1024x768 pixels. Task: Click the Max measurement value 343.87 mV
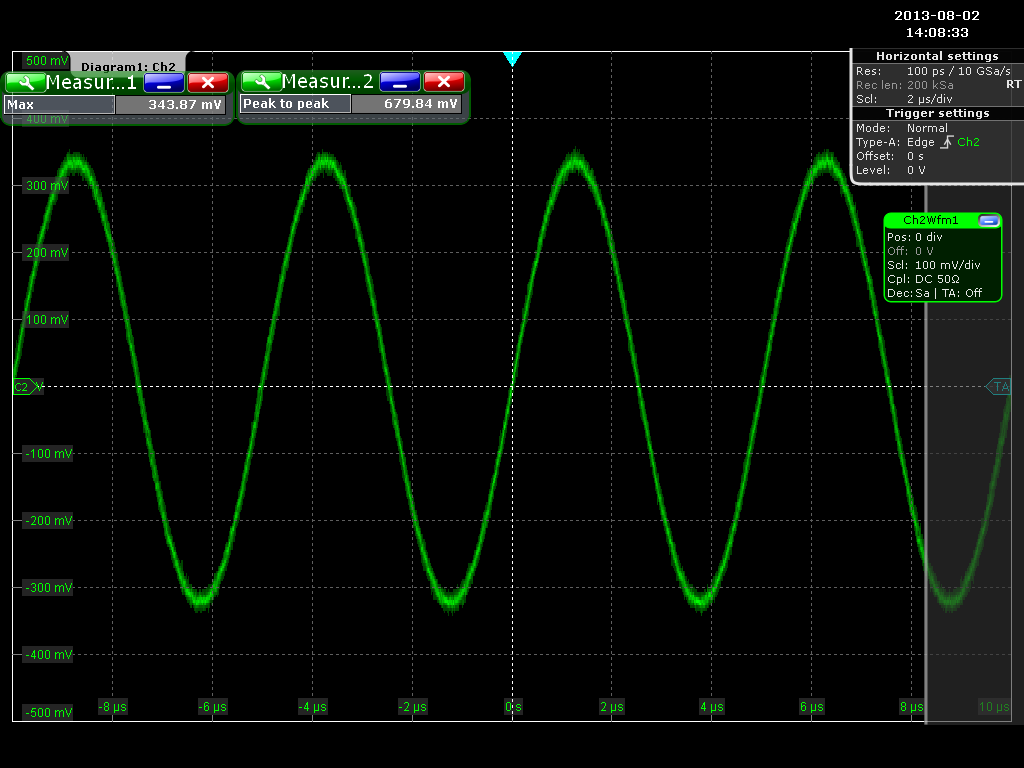click(x=171, y=104)
